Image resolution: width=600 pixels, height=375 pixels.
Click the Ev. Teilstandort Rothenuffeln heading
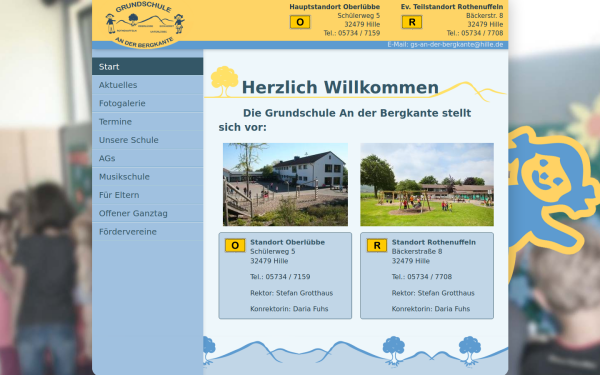coord(452,7)
